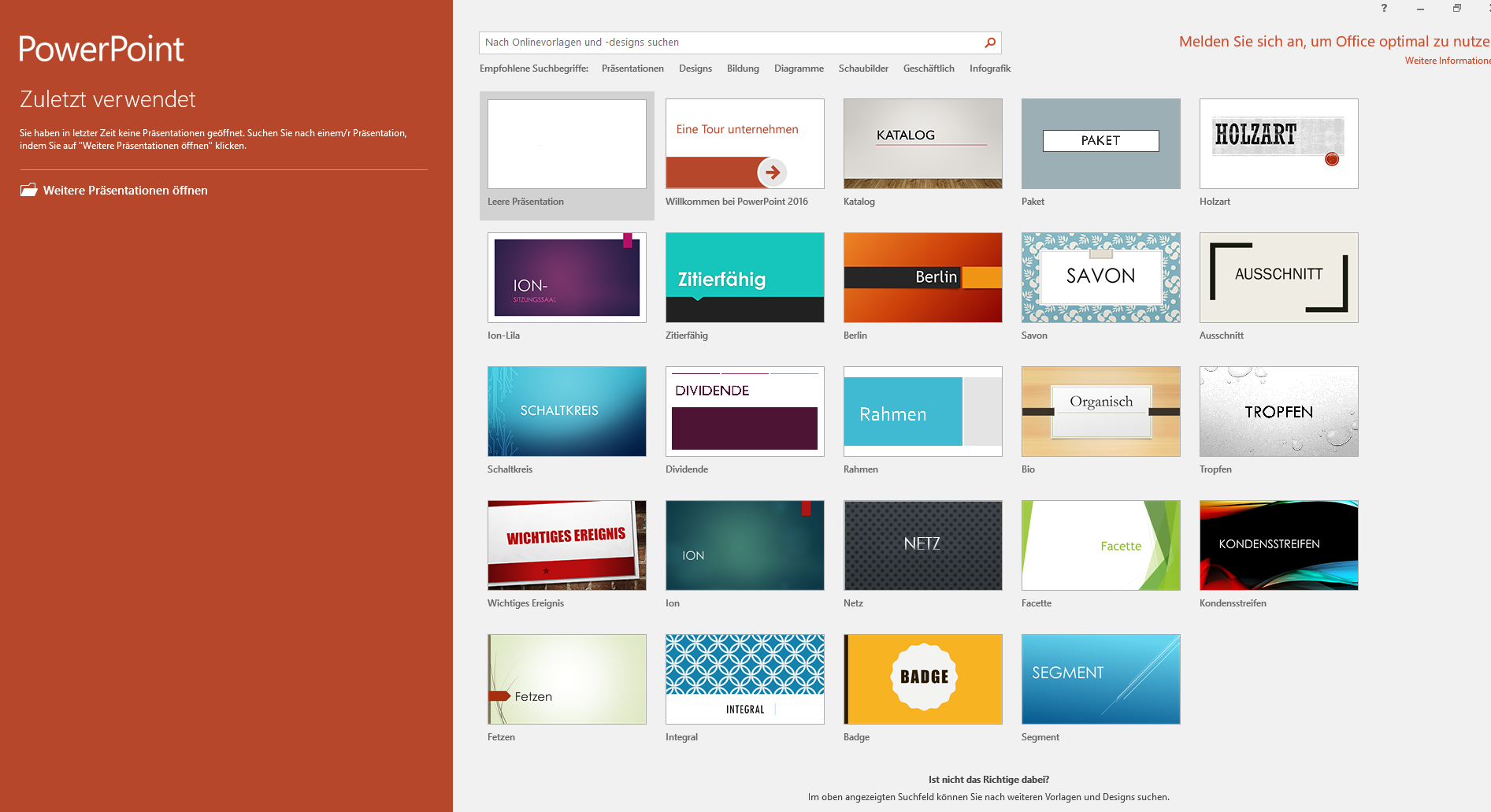Click the arrow on the welcome tour tile
This screenshot has width=1491, height=812.
(770, 170)
